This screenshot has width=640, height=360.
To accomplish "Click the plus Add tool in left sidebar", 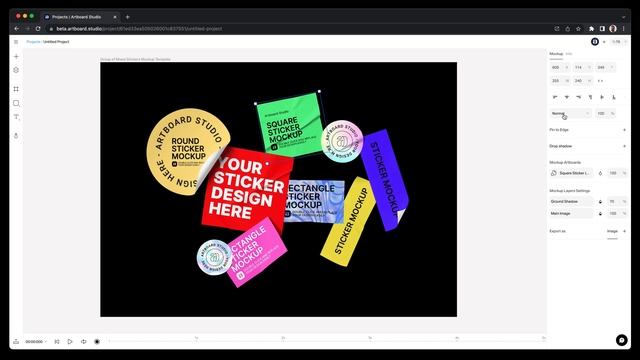I will pyautogui.click(x=16, y=56).
